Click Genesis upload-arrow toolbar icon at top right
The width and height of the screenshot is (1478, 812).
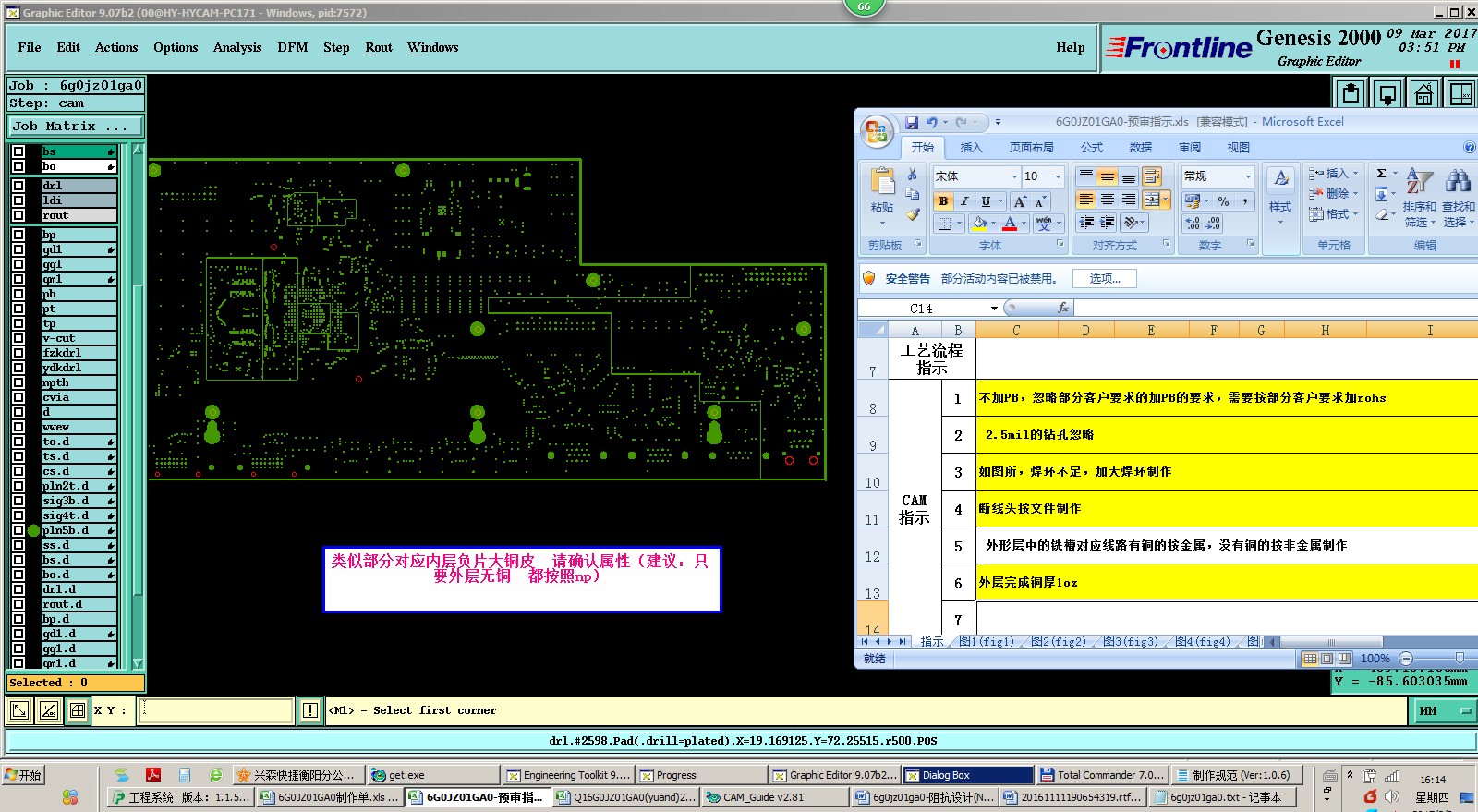pos(1351,93)
